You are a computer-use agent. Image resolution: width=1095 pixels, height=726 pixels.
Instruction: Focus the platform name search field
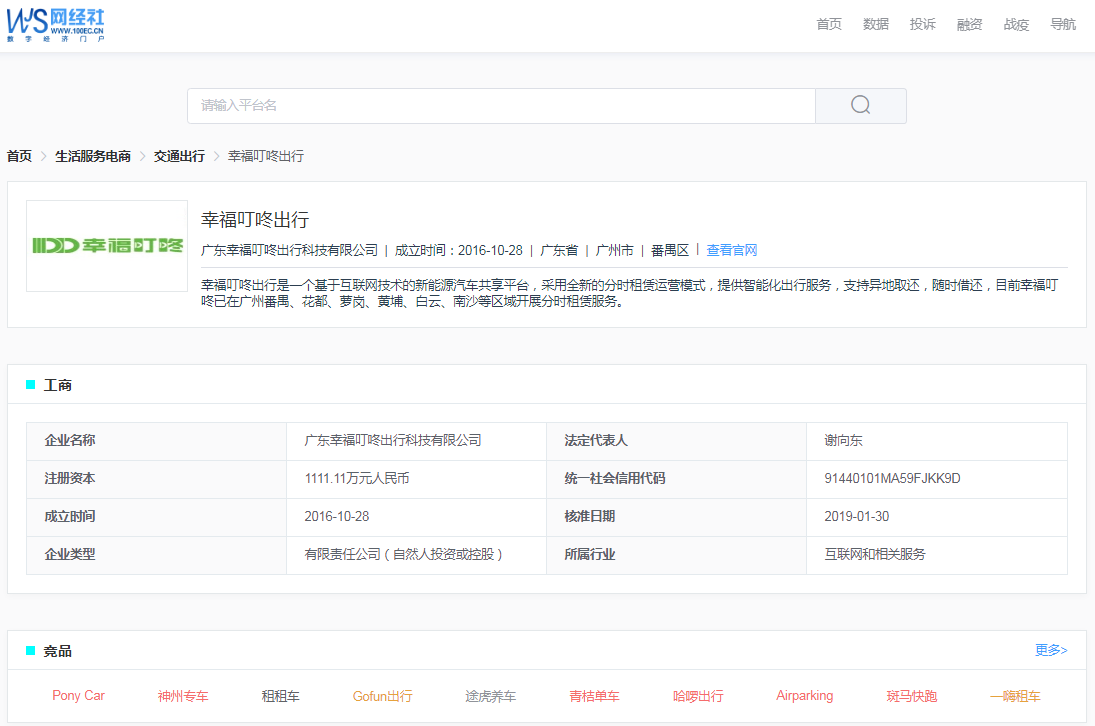point(501,105)
